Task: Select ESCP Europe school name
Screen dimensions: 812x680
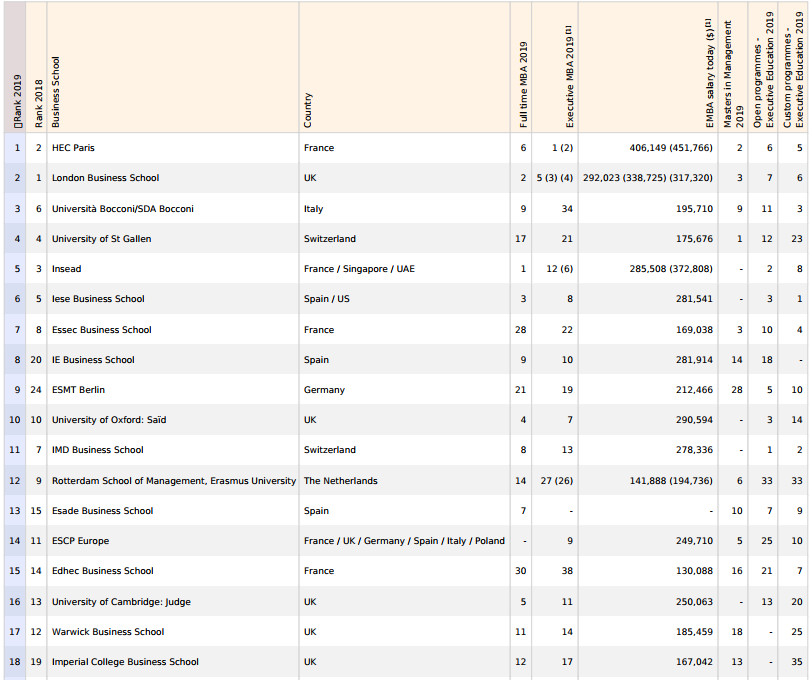Action: (x=80, y=541)
